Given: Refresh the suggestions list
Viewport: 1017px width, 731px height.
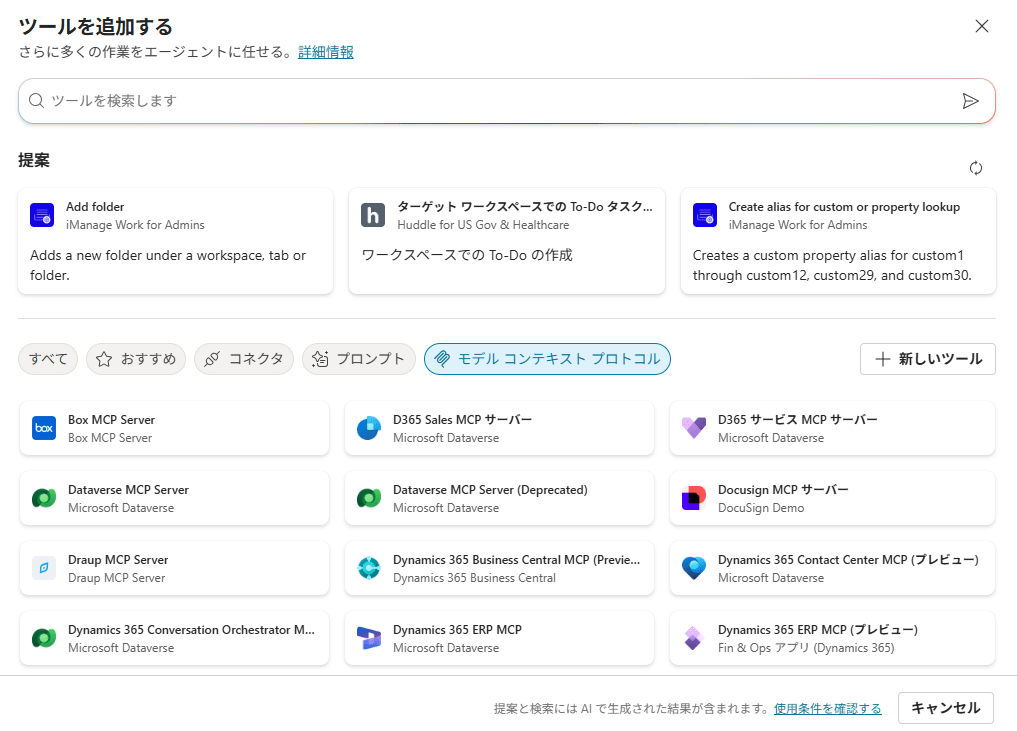Looking at the screenshot, I should [x=975, y=168].
